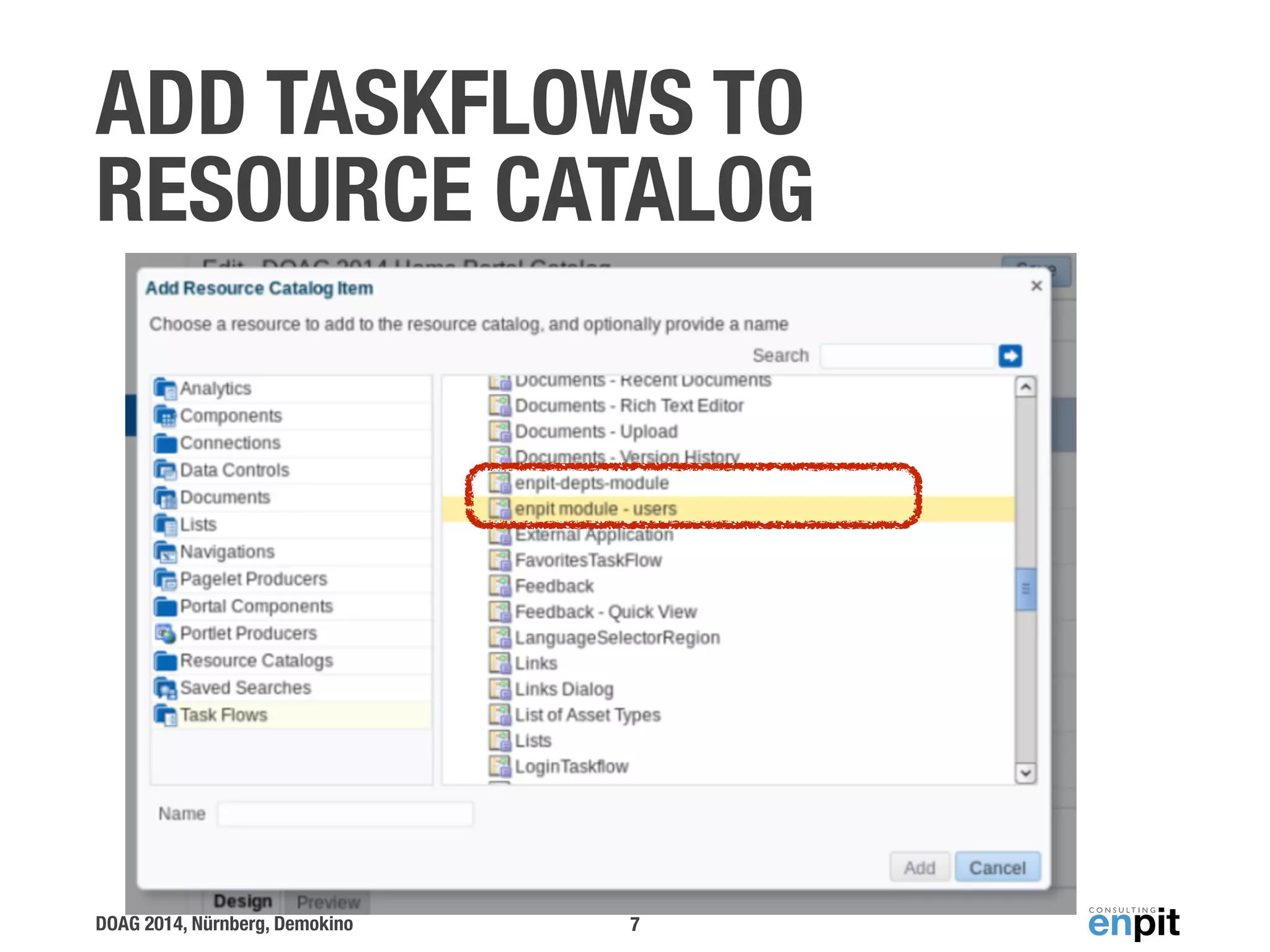The width and height of the screenshot is (1270, 952).
Task: Select List of Asset Types item
Action: point(587,715)
